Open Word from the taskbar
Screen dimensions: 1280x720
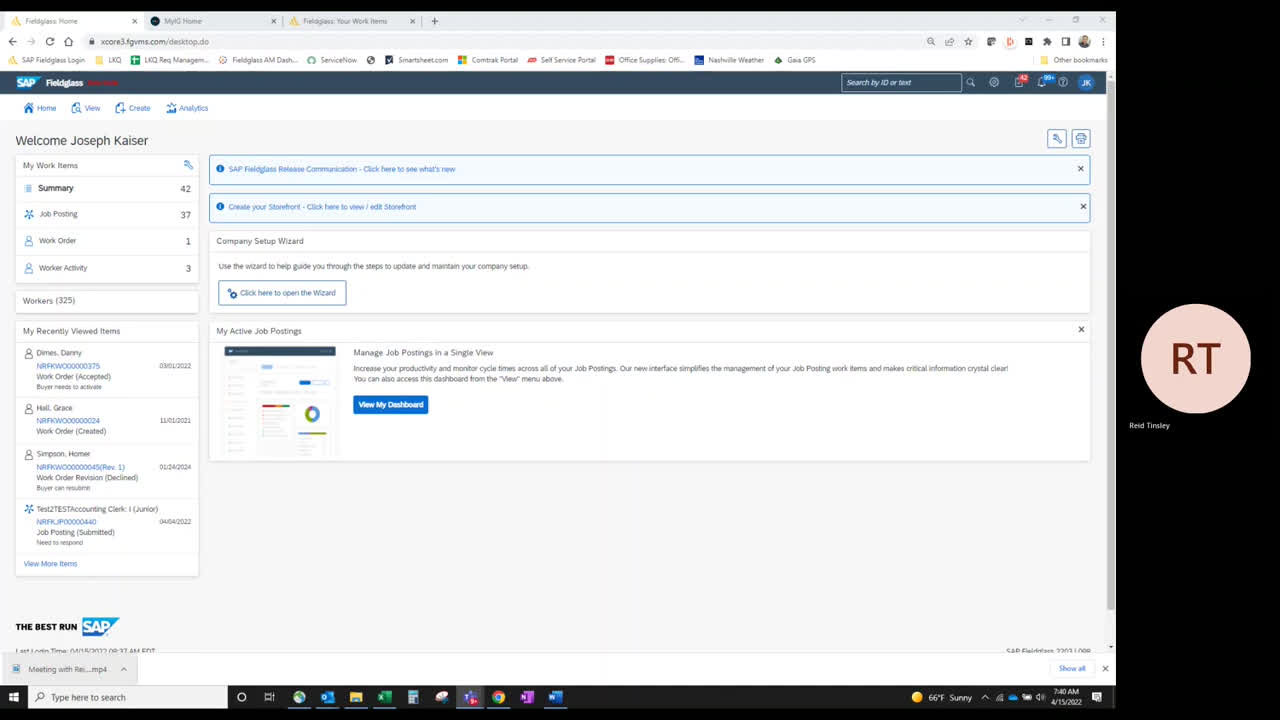556,697
